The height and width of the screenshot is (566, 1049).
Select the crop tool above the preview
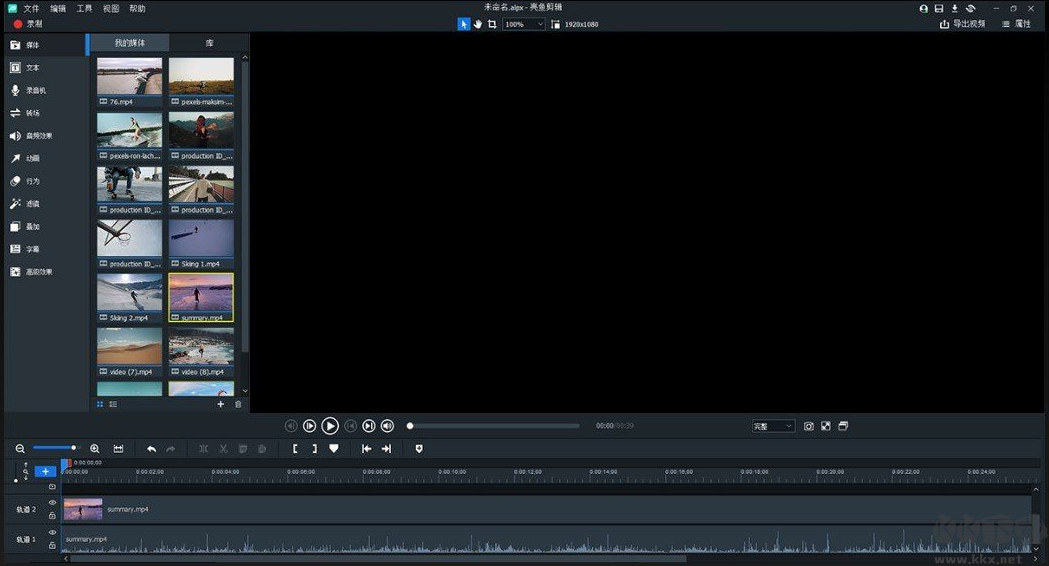pos(492,24)
